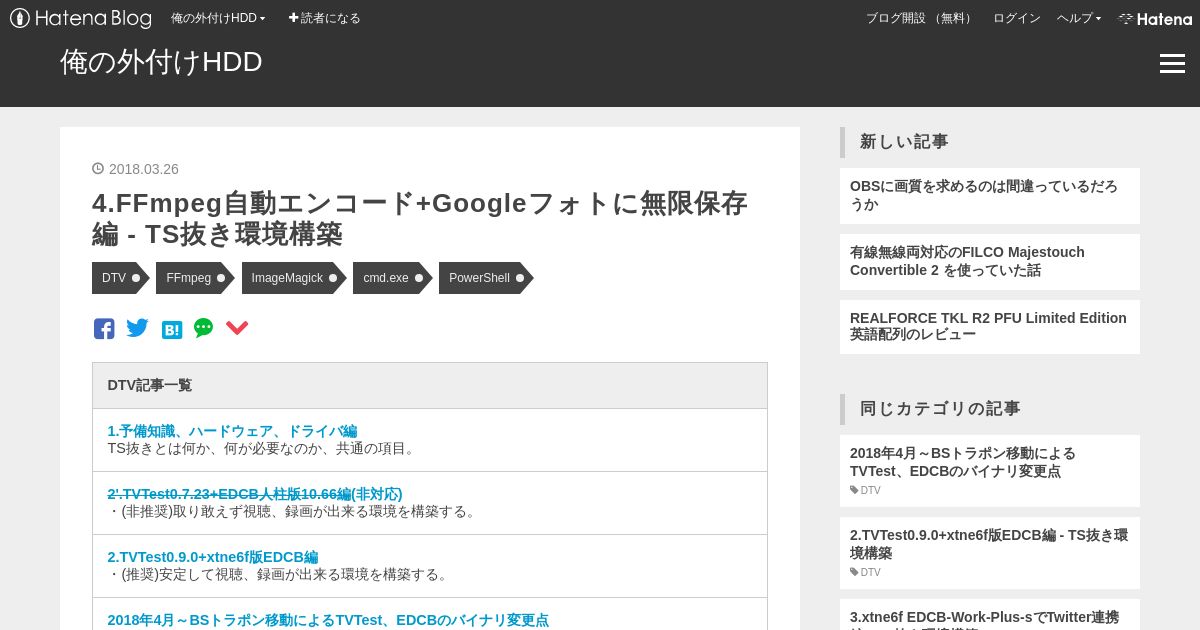Go to blog title 俺の外付けHDD
Viewport: 1200px width, 630px height.
point(161,62)
